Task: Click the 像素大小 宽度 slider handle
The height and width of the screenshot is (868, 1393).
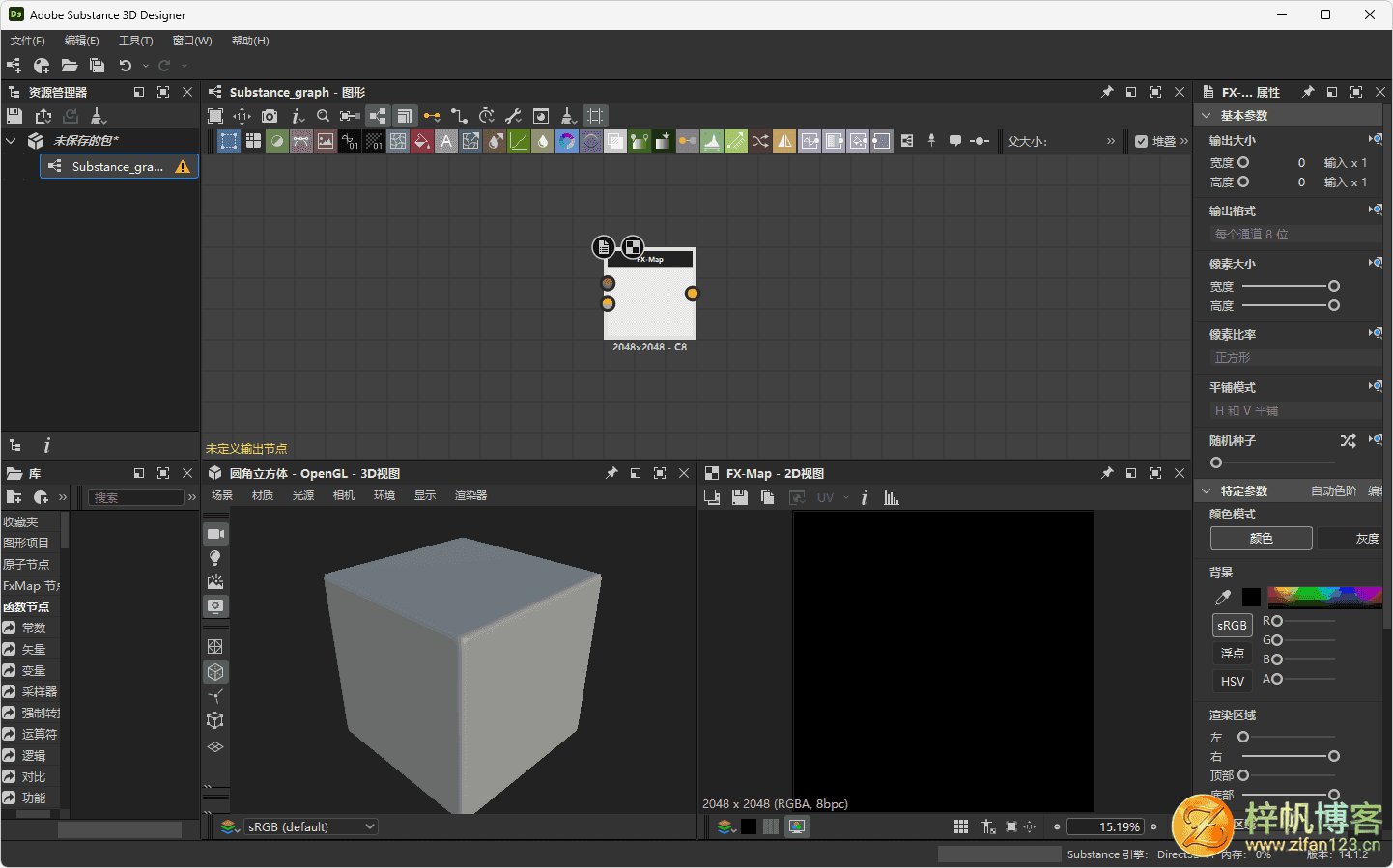Action: coord(1334,286)
